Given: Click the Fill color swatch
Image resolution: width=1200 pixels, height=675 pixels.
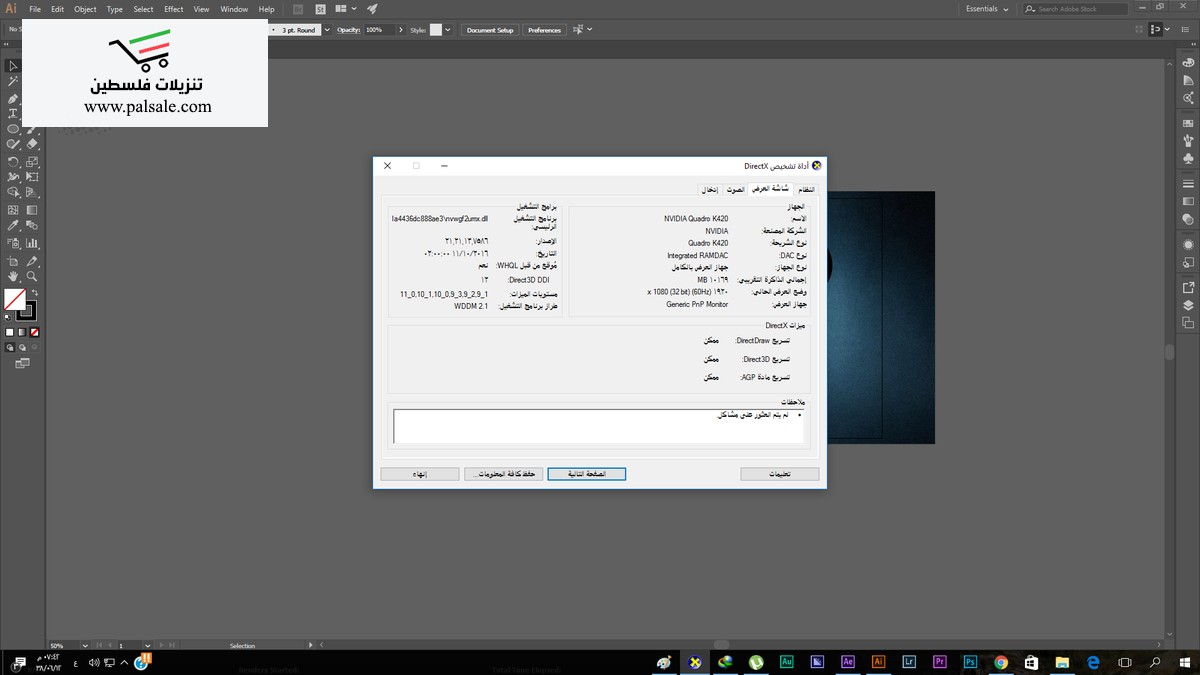Looking at the screenshot, I should 15,299.
